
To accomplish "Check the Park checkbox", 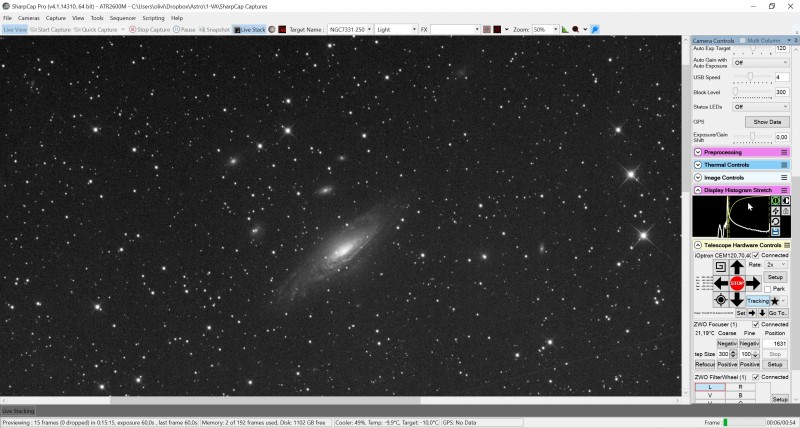I will tap(768, 289).
